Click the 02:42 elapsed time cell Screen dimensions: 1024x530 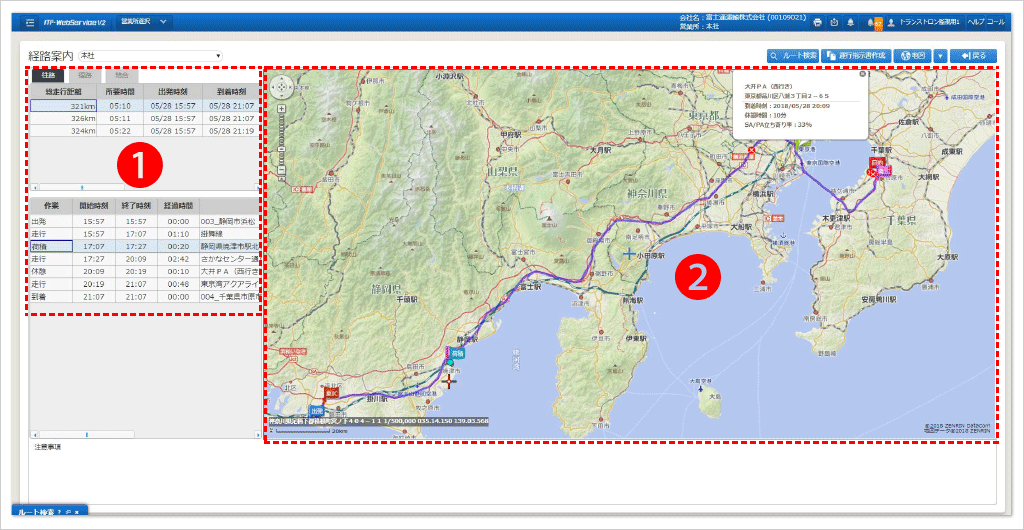pos(178,258)
